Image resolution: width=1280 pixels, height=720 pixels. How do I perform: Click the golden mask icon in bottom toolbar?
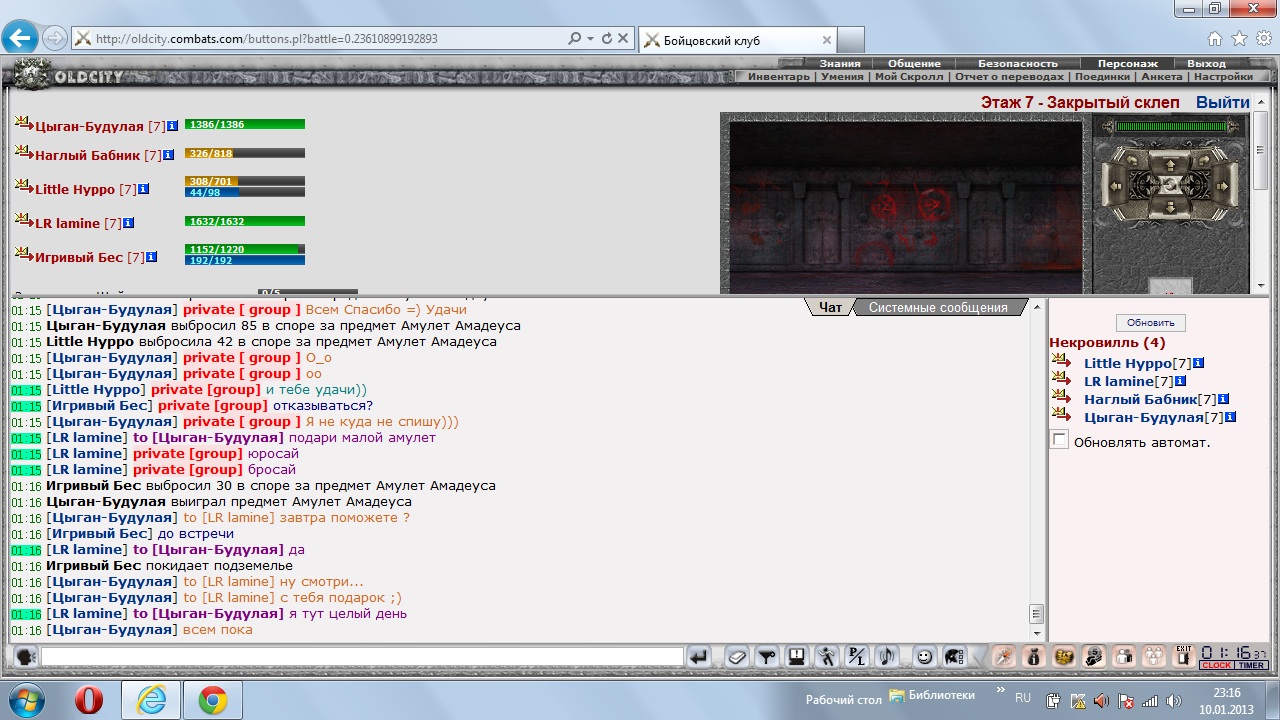click(1063, 657)
